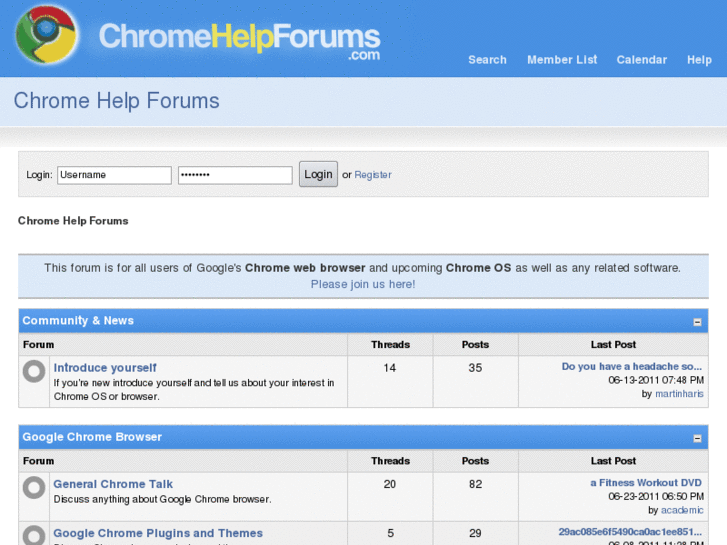The image size is (727, 545).
Task: Collapse the Community & News category
Action: 697,321
